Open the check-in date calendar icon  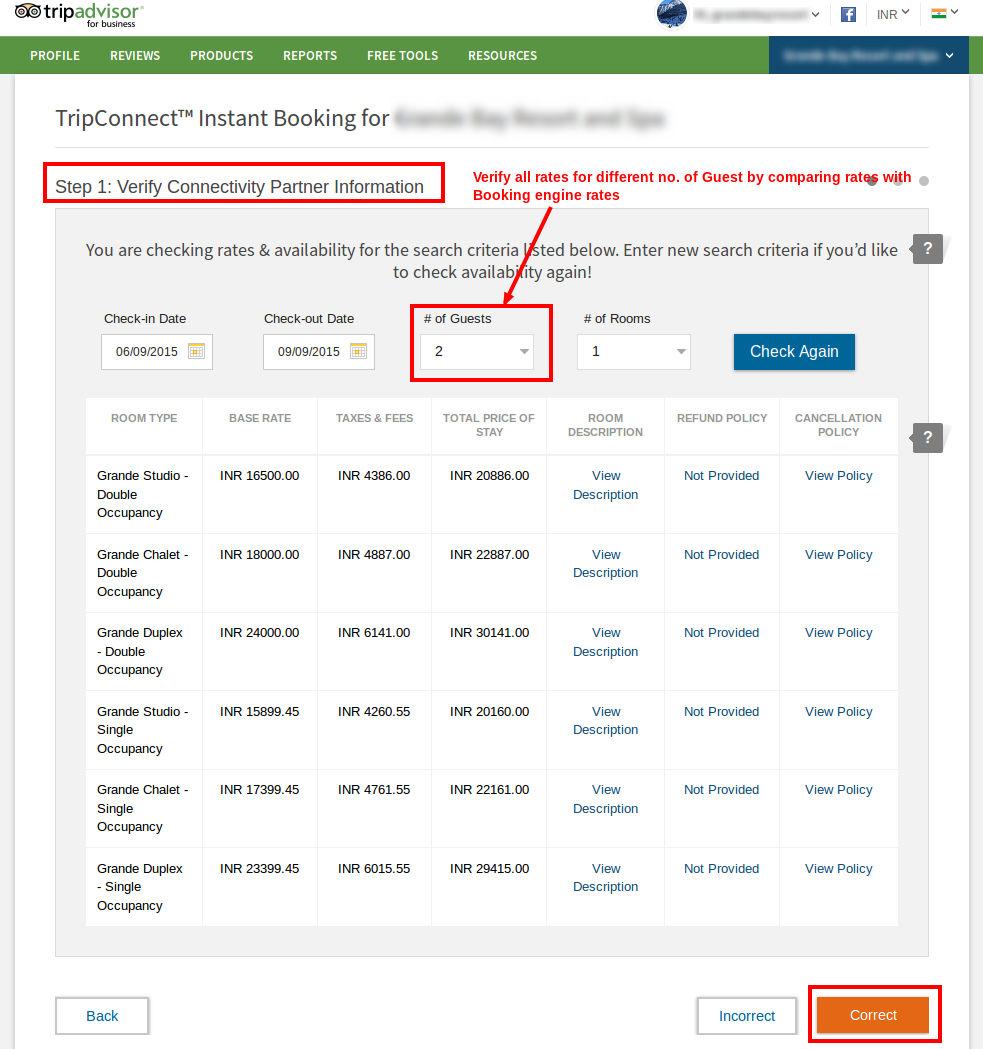click(196, 351)
